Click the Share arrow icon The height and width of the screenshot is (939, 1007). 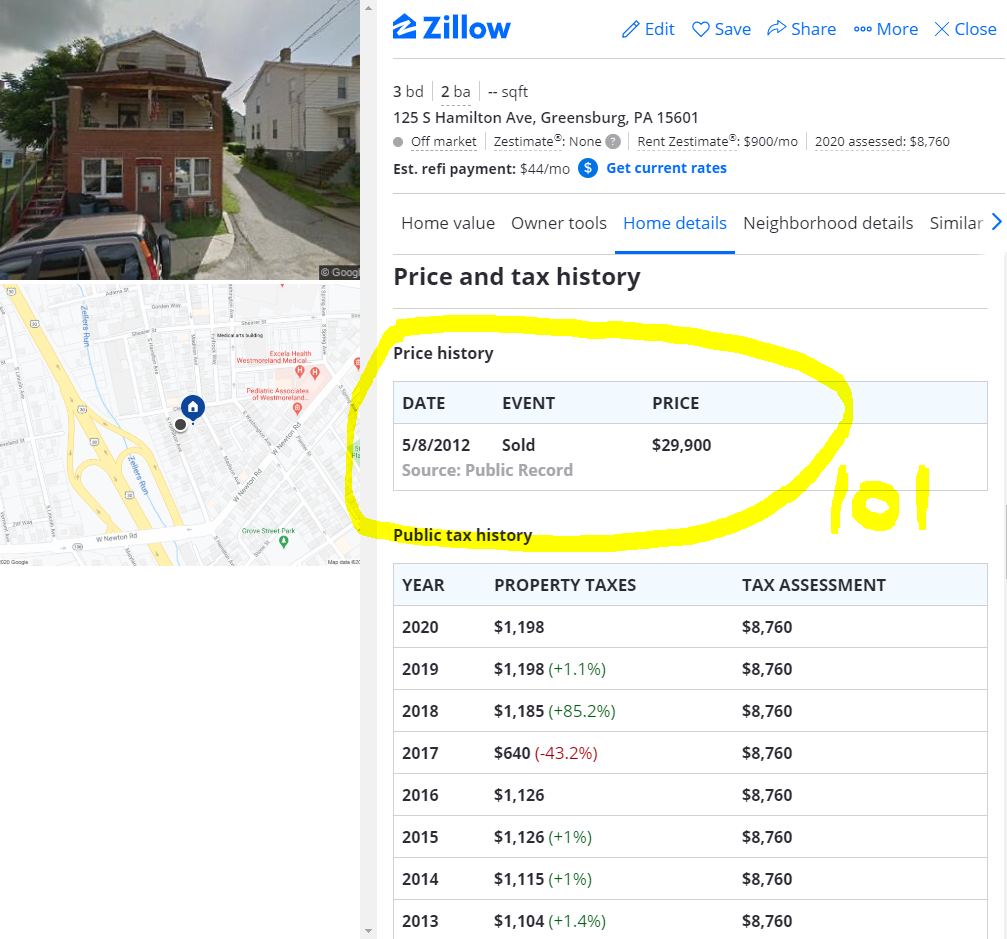click(776, 28)
